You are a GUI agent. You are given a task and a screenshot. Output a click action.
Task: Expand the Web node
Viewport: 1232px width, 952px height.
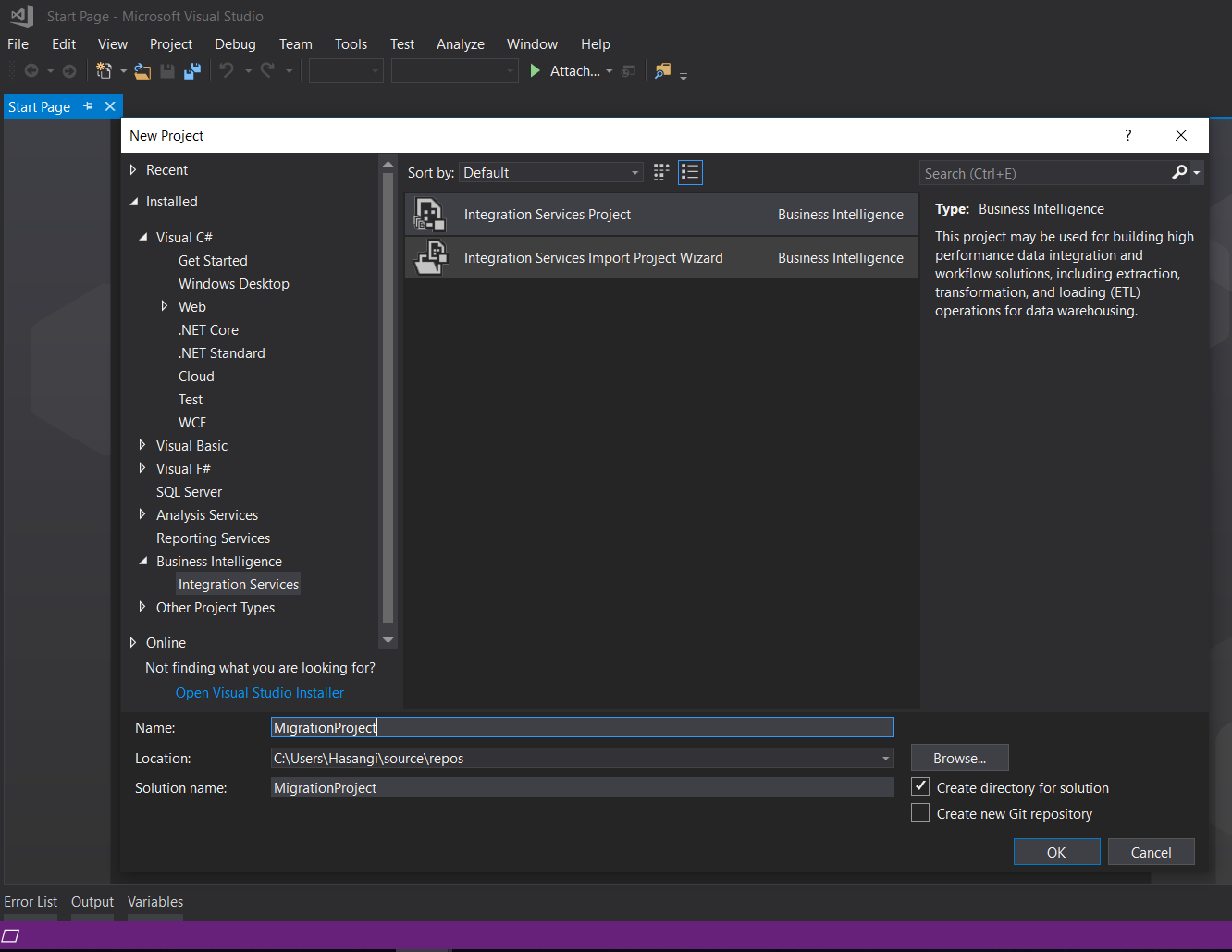click(x=165, y=306)
